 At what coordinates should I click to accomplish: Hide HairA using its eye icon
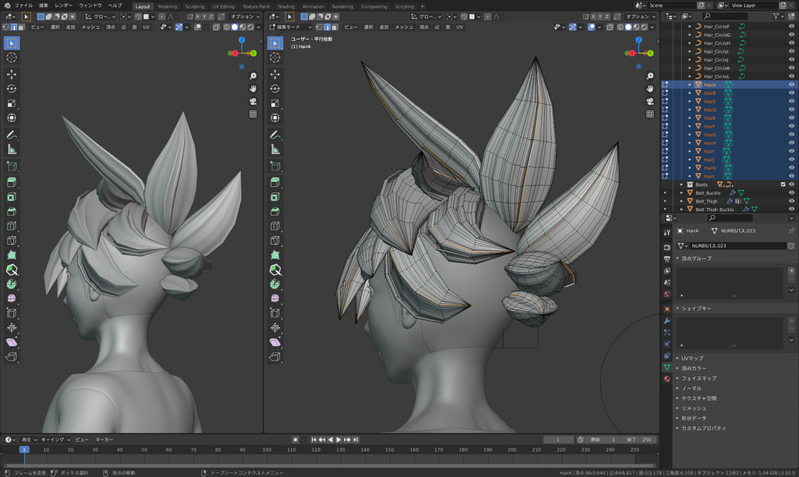(x=791, y=85)
